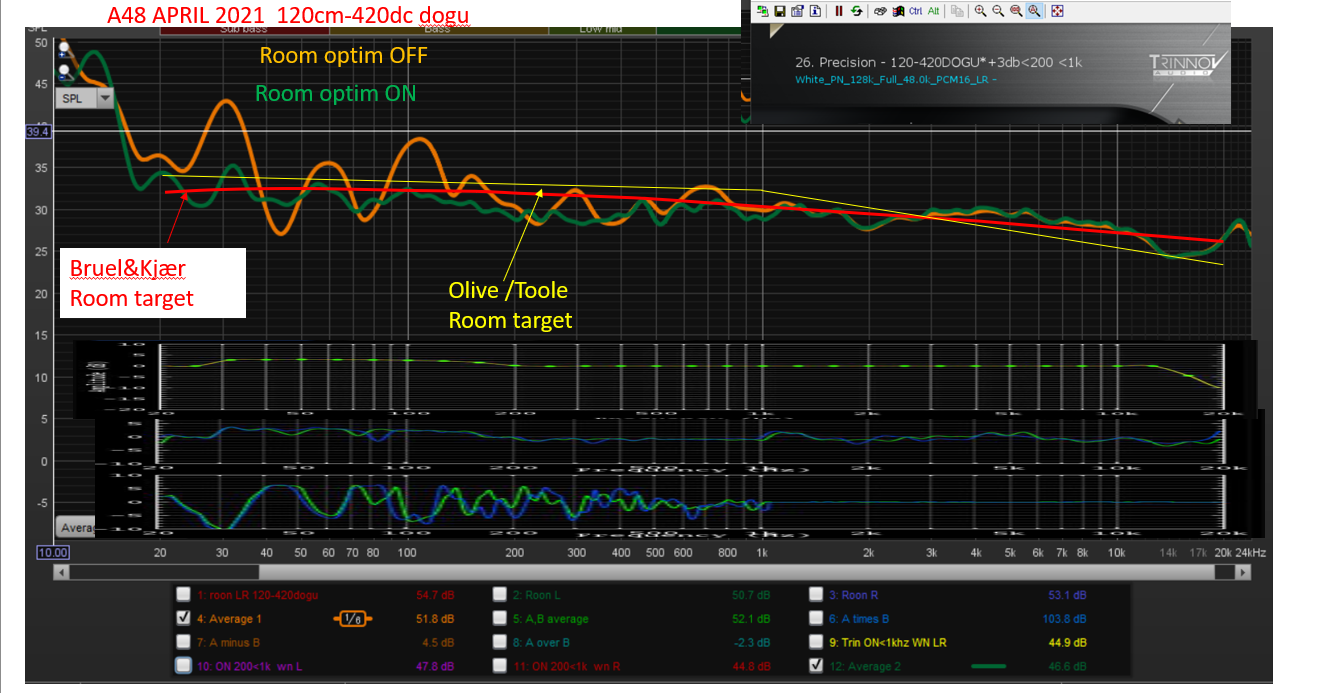Click the 'Olive /Toole Room target' annotation text

pyautogui.click(x=509, y=305)
